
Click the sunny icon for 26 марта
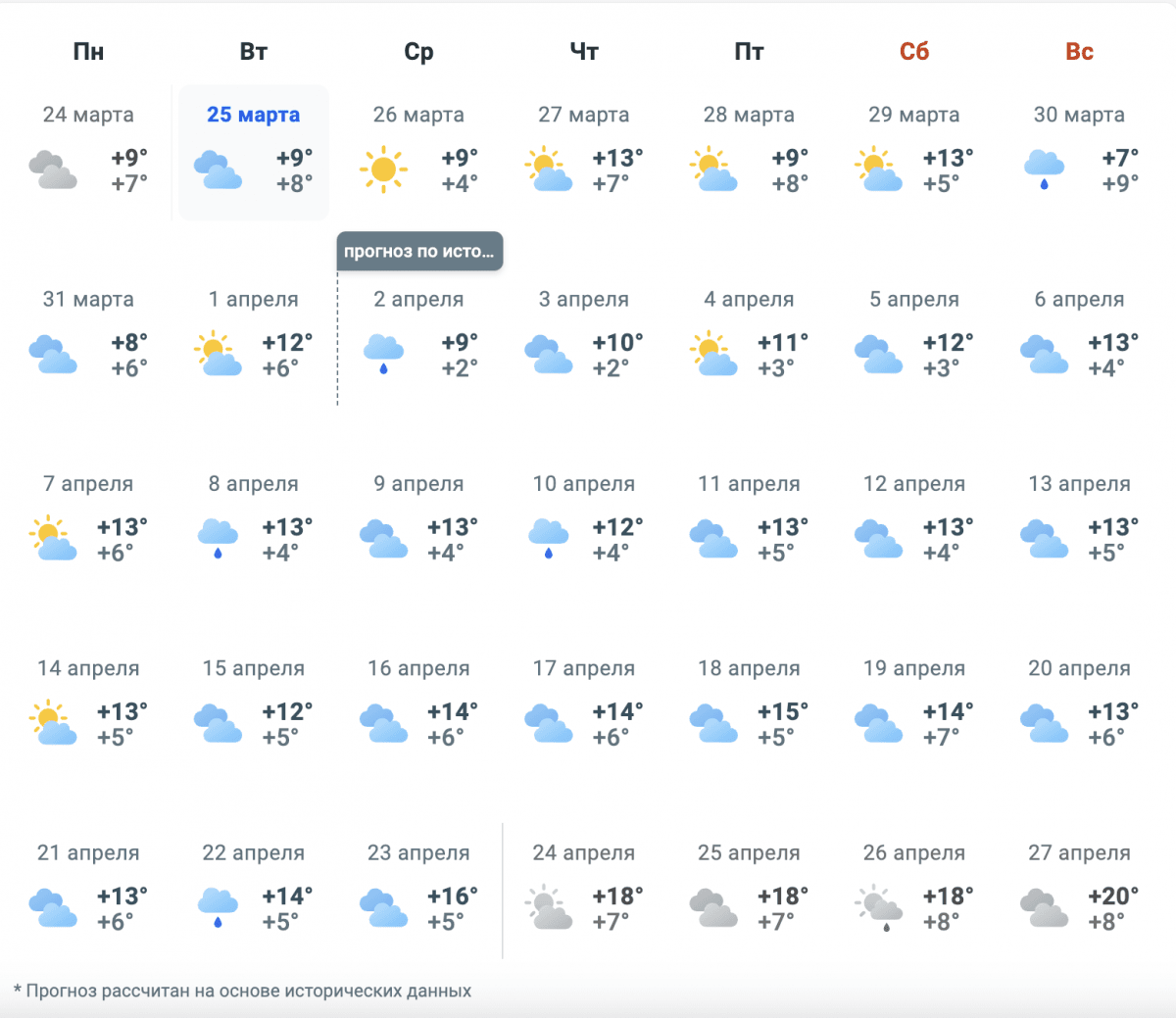point(383,170)
